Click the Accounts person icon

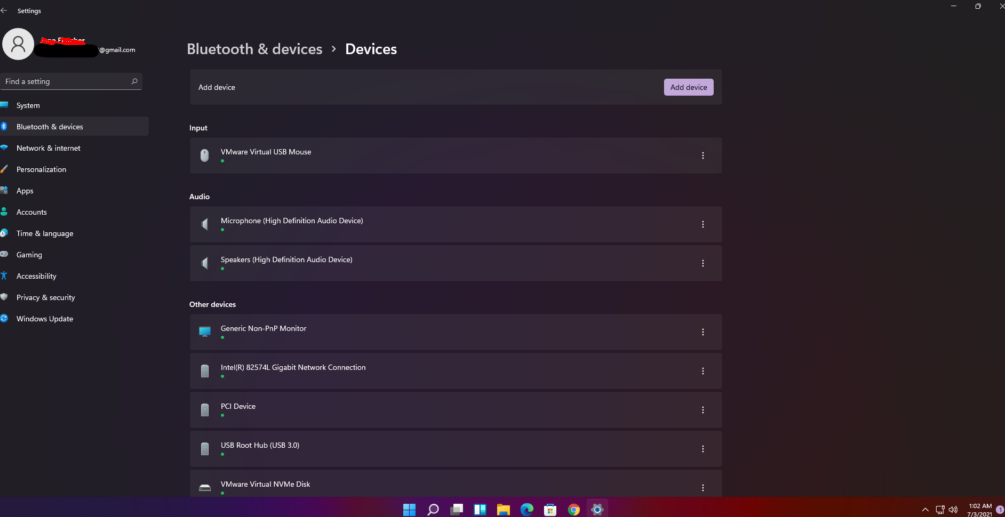point(5,212)
